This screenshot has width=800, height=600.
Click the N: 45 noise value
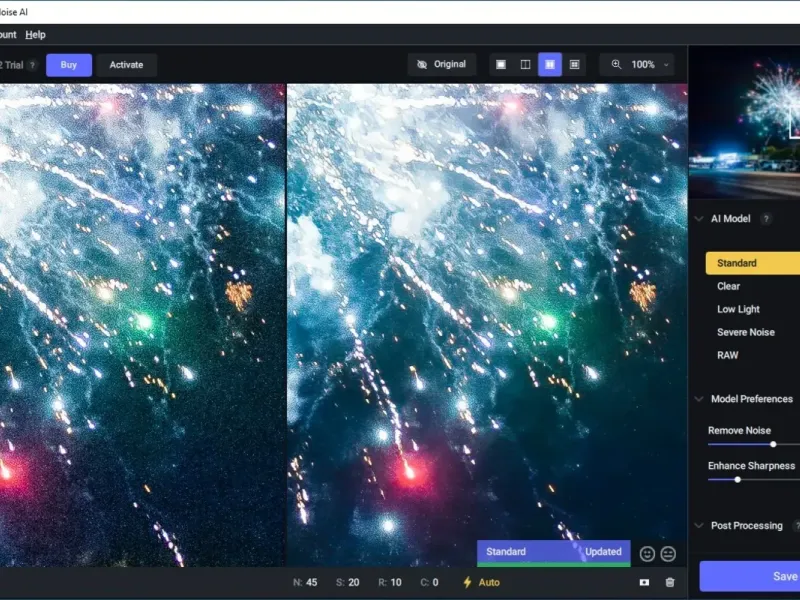coord(305,582)
